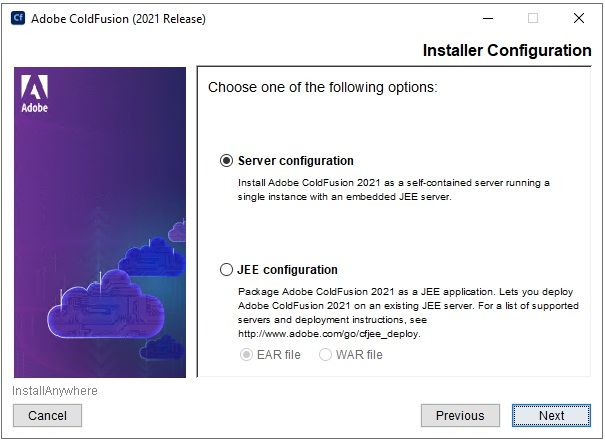Click the Adobe logo in side banner
Screen dimensions: 605x441
[x=34, y=93]
